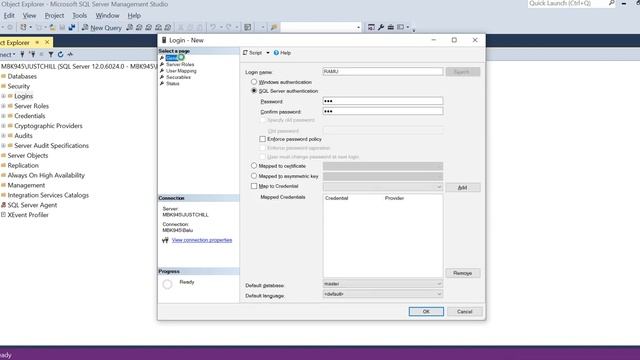Select the Server Roles page
640x360 pixels.
(x=180, y=64)
